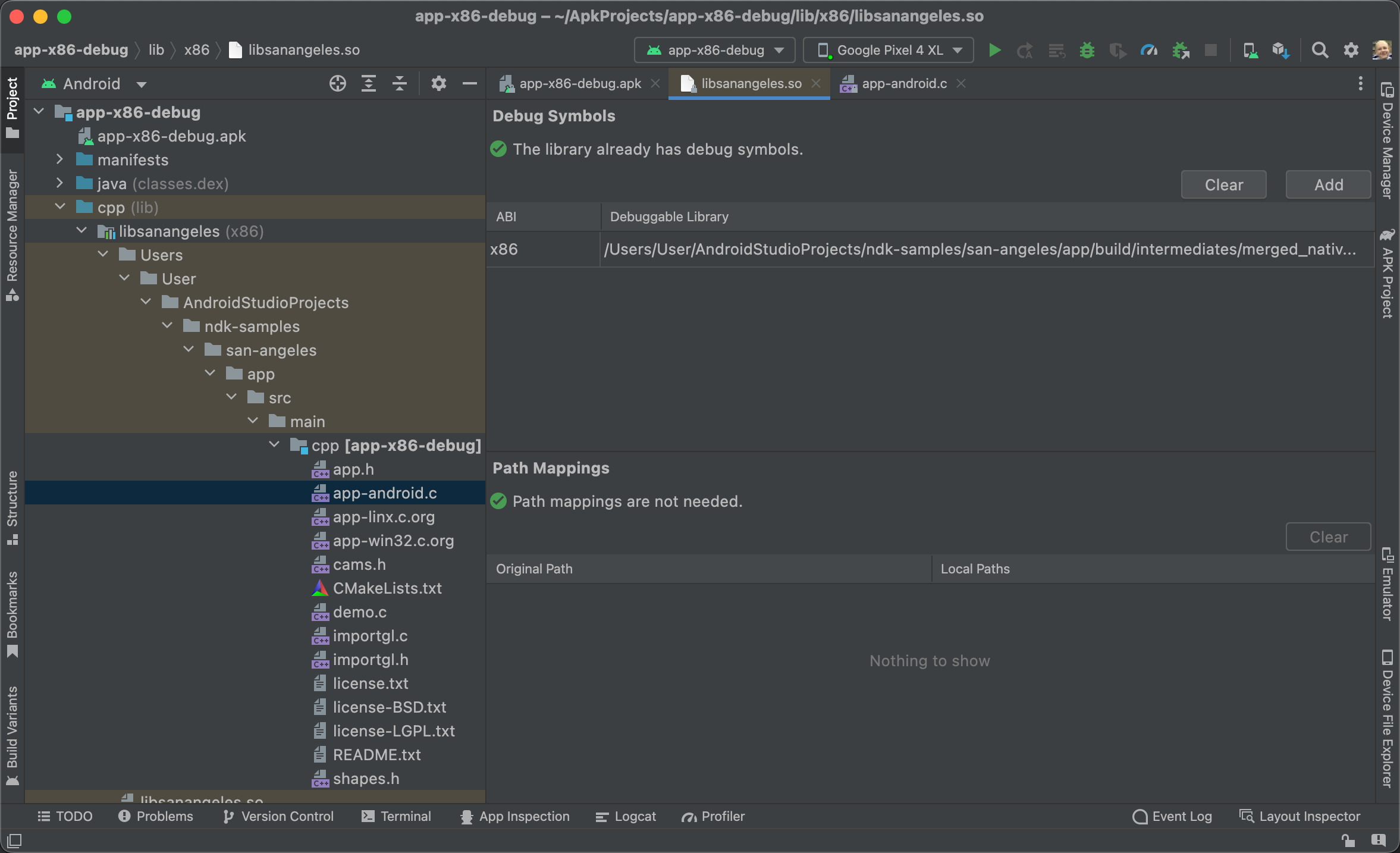
Task: Click the Run with coverage icon
Action: (x=1119, y=49)
